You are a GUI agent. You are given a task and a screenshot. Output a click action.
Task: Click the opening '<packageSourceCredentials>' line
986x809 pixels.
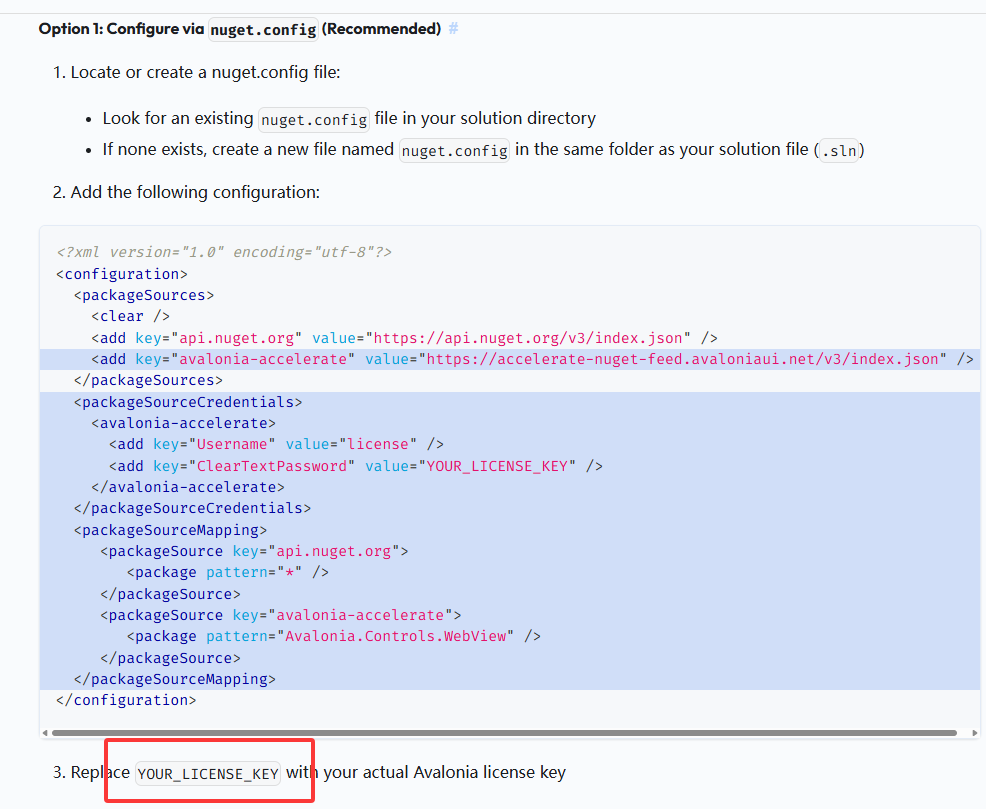pyautogui.click(x=188, y=402)
